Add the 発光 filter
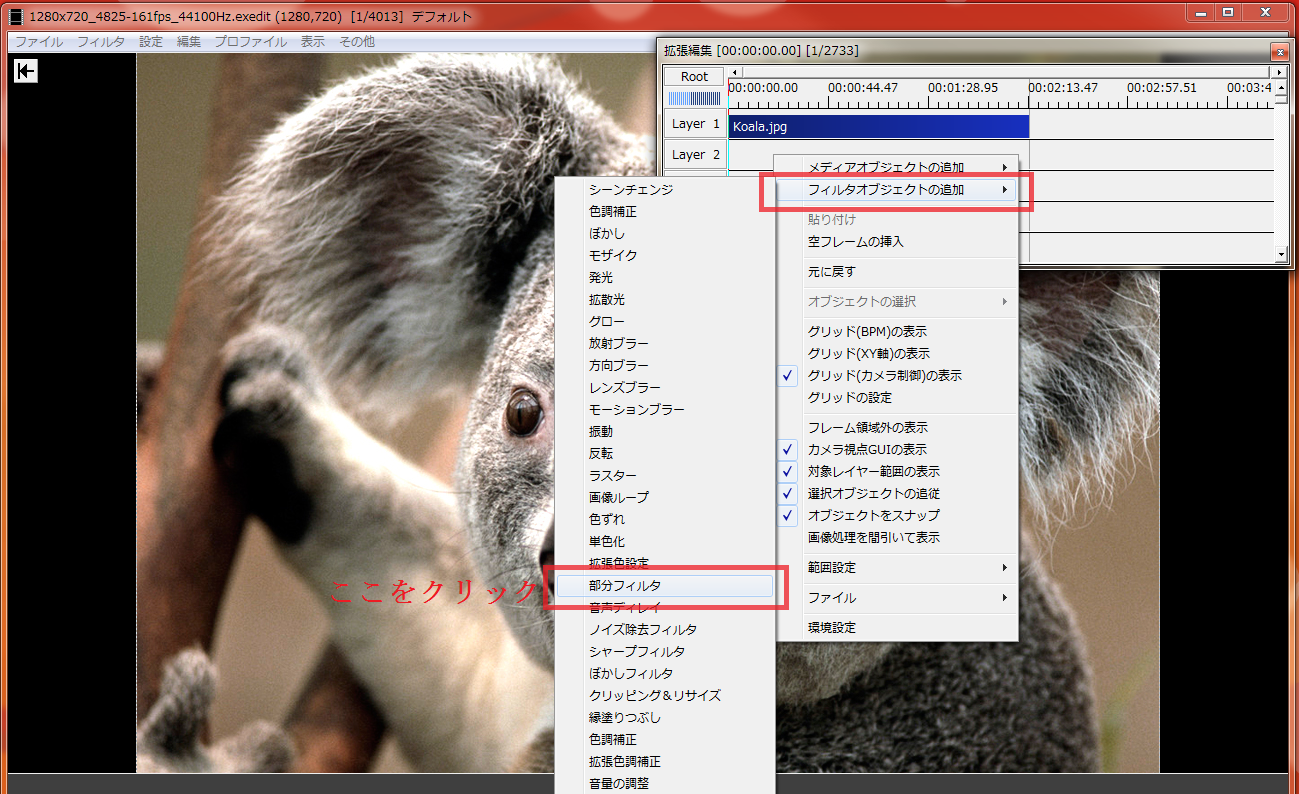Screen dimensions: 1299x794 click(x=665, y=277)
